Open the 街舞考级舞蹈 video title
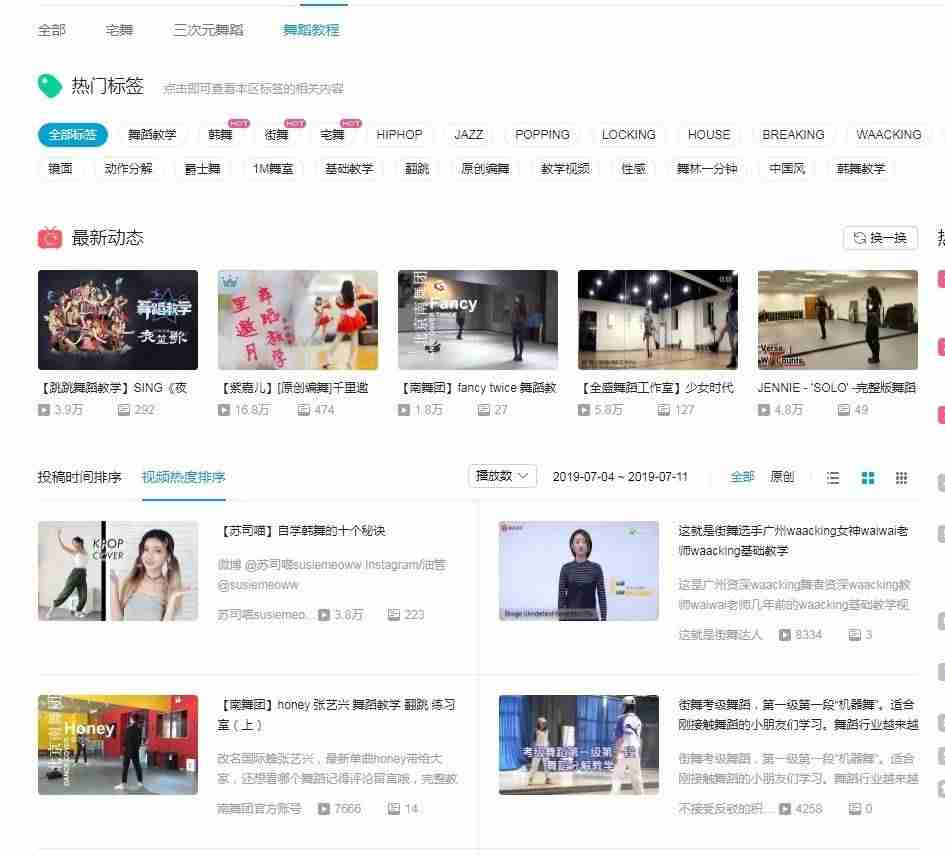 798,715
